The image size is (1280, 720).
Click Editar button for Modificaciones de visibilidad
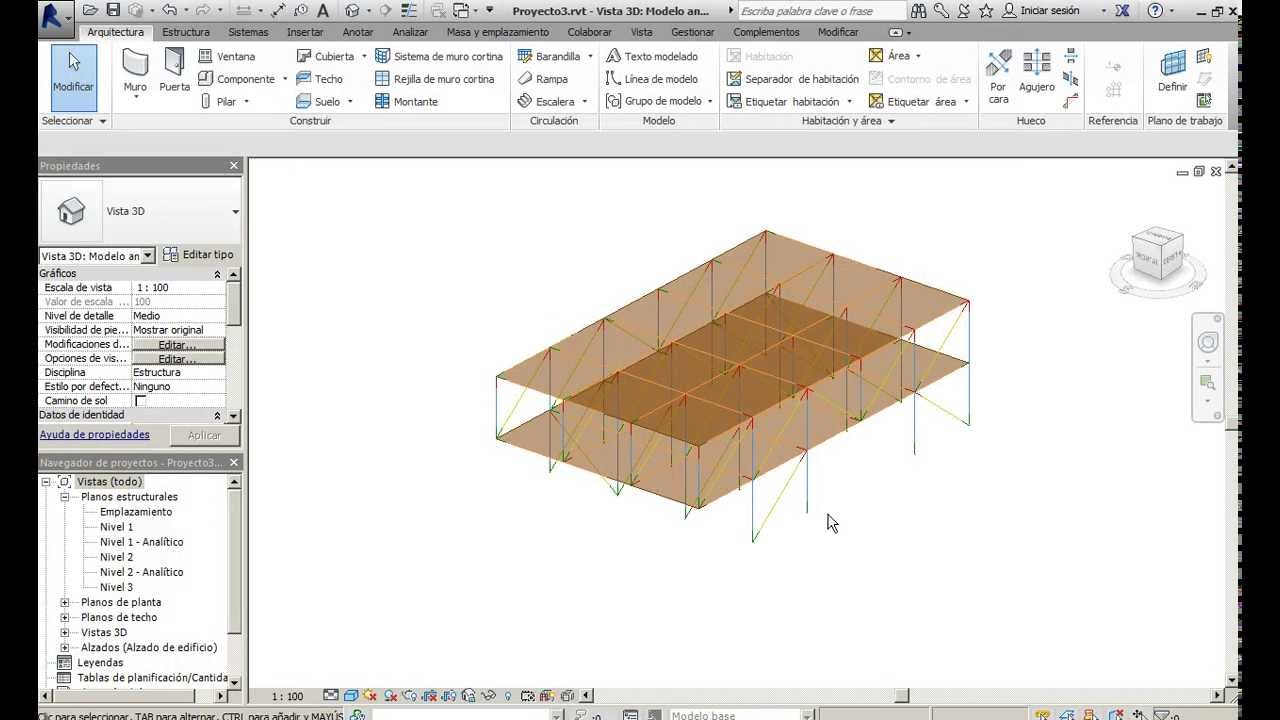(177, 344)
